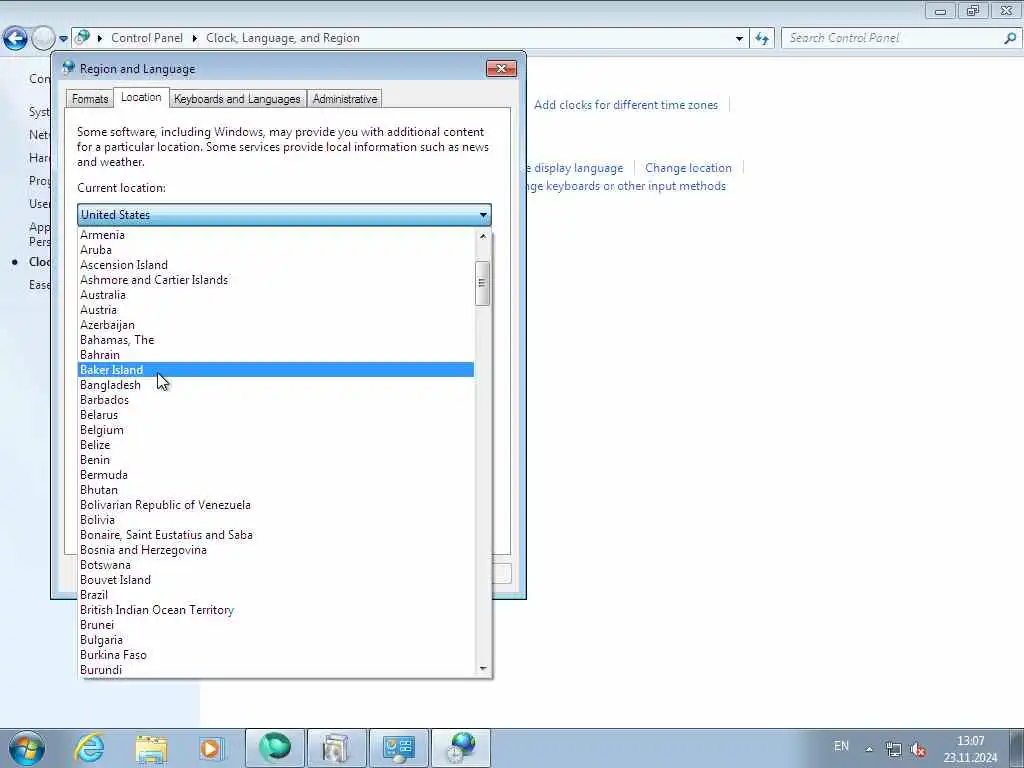Image resolution: width=1024 pixels, height=768 pixels.
Task: Select Armenia in the location list
Action: (276, 234)
